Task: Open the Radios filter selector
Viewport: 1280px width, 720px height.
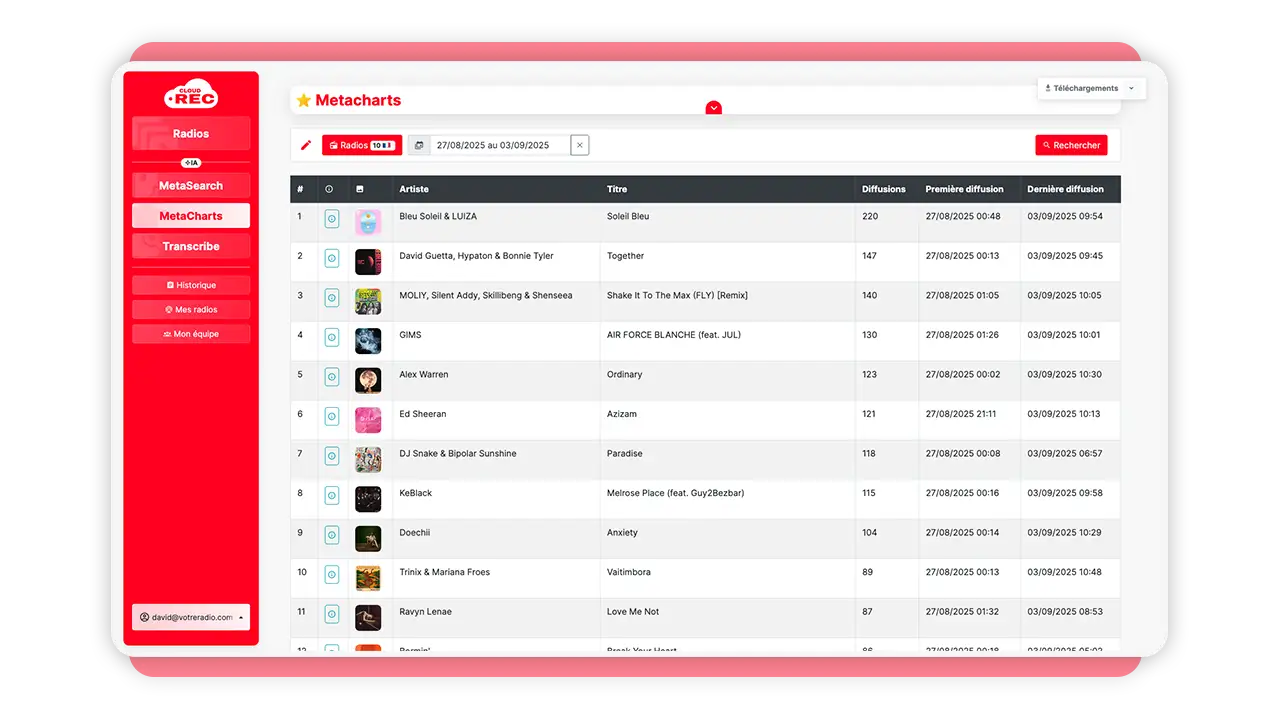Action: point(362,145)
